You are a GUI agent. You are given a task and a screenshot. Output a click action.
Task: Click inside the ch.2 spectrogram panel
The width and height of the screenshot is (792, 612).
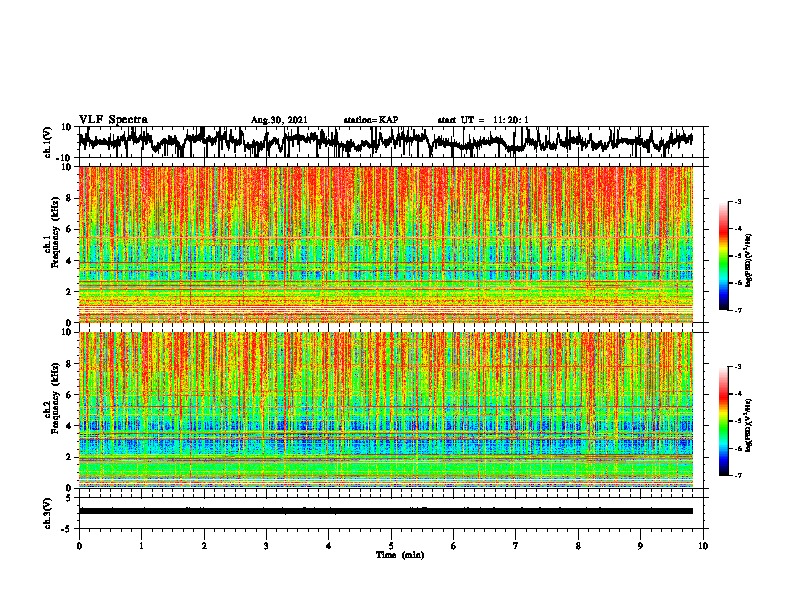[x=386, y=410]
